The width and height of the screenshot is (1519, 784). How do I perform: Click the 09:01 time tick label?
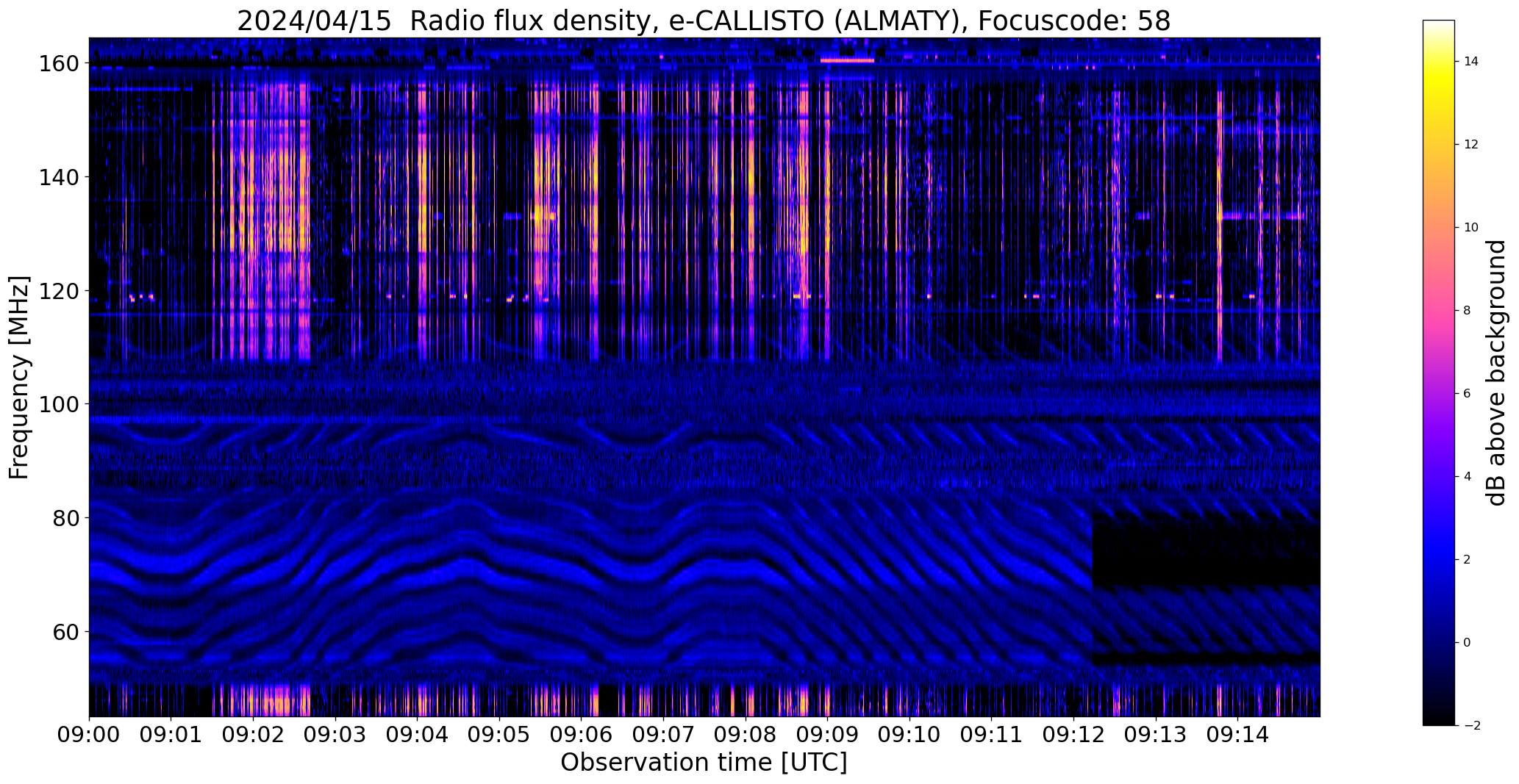pos(171,735)
